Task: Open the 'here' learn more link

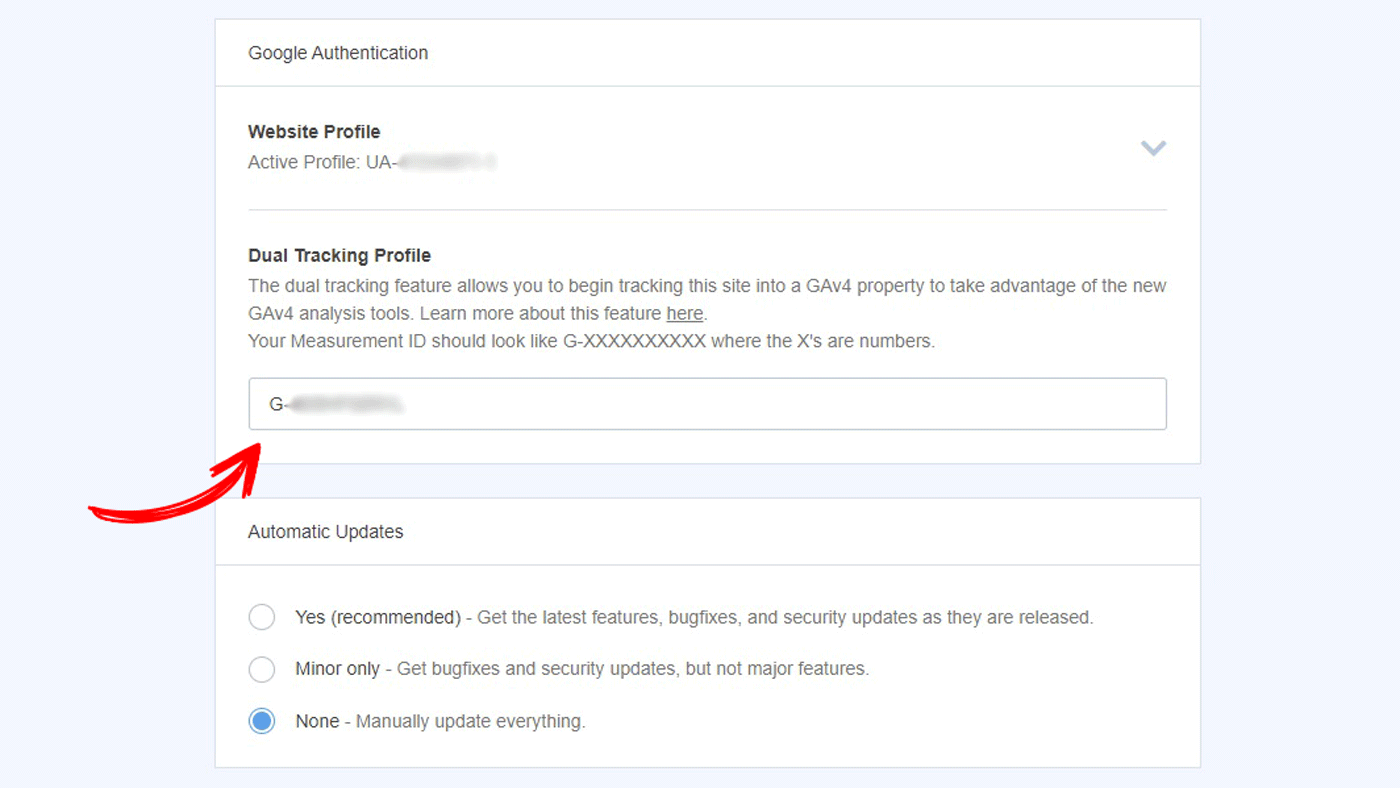Action: point(684,313)
